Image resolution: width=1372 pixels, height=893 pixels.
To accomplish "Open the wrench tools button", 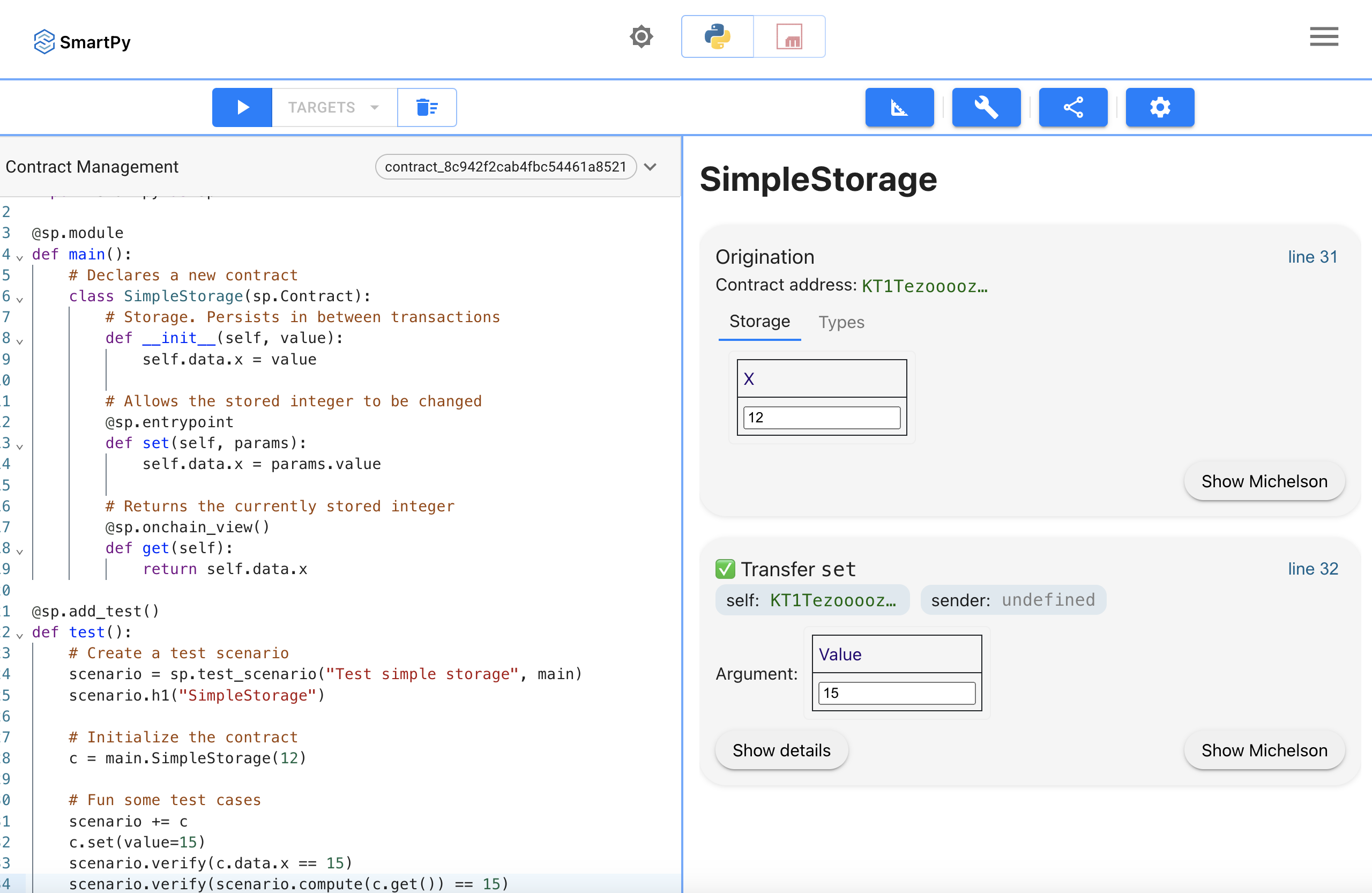I will pos(986,107).
